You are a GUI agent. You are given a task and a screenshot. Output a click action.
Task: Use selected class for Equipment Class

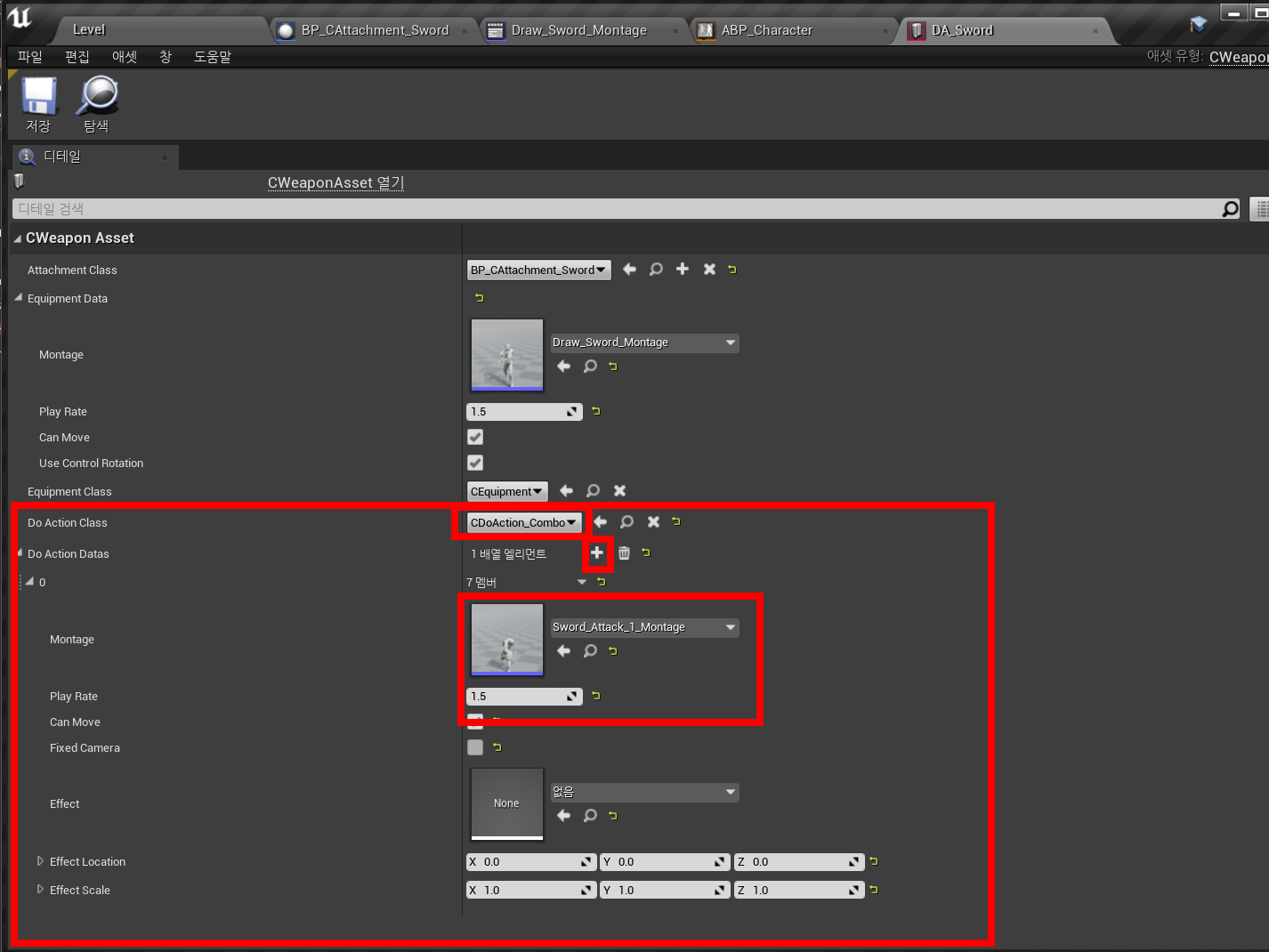pos(566,490)
